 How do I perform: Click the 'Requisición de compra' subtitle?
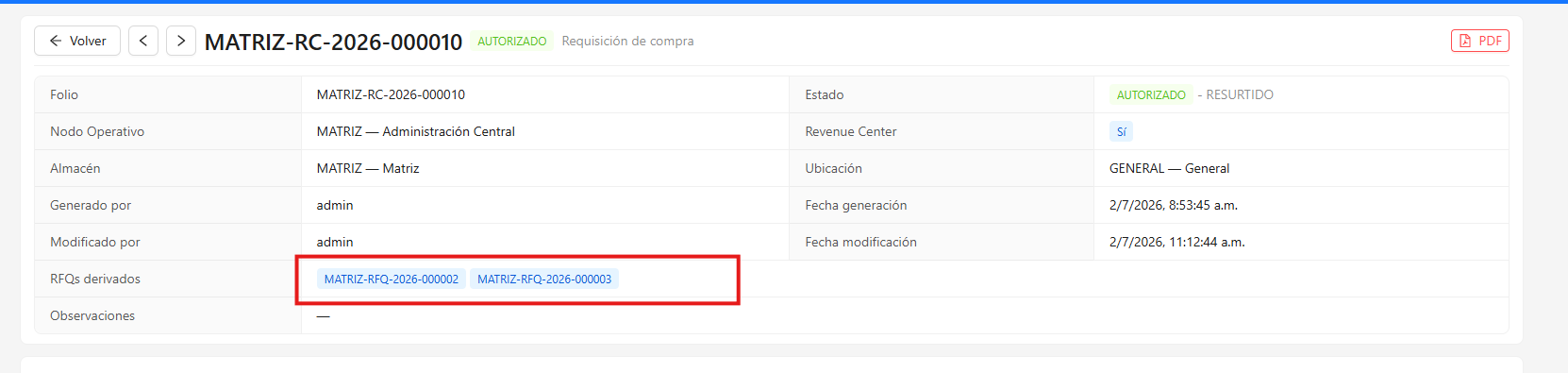tap(627, 41)
